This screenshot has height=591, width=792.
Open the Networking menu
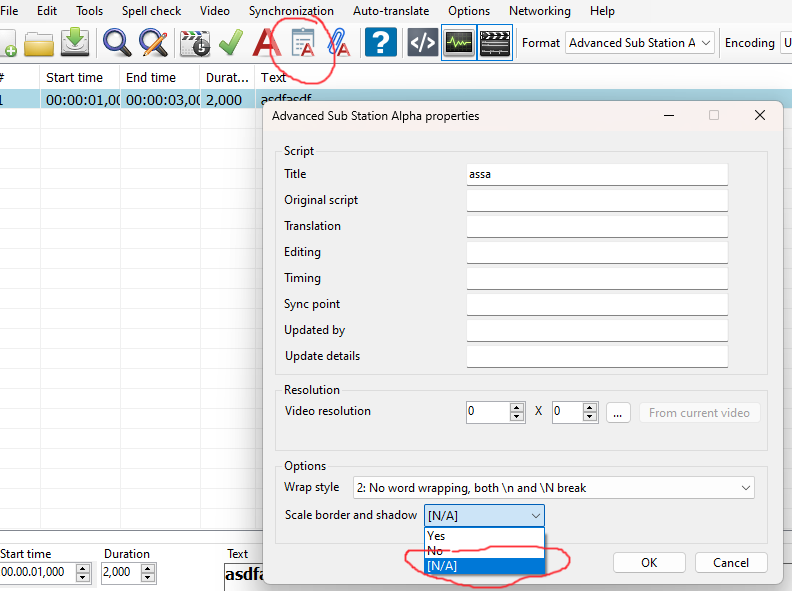pos(540,11)
